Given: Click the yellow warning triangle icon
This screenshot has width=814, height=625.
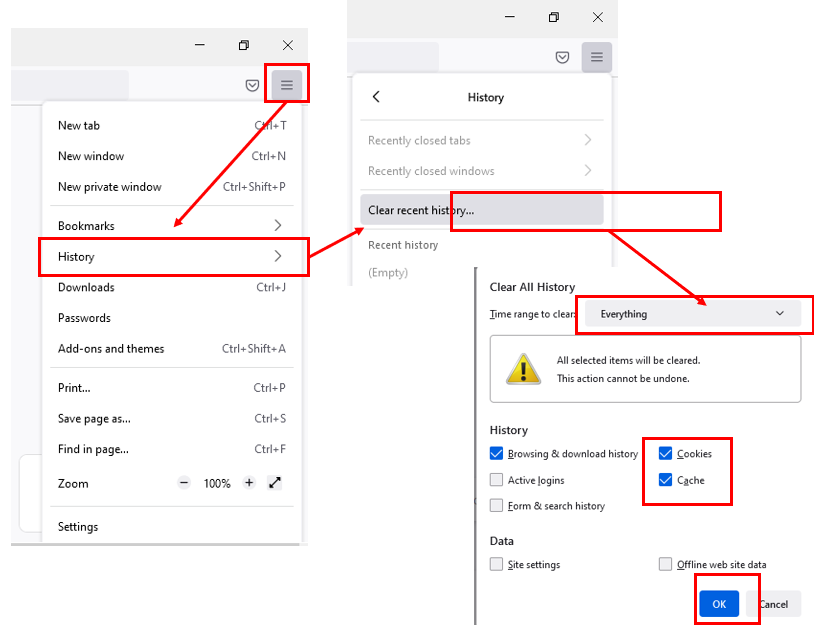Looking at the screenshot, I should [x=523, y=369].
